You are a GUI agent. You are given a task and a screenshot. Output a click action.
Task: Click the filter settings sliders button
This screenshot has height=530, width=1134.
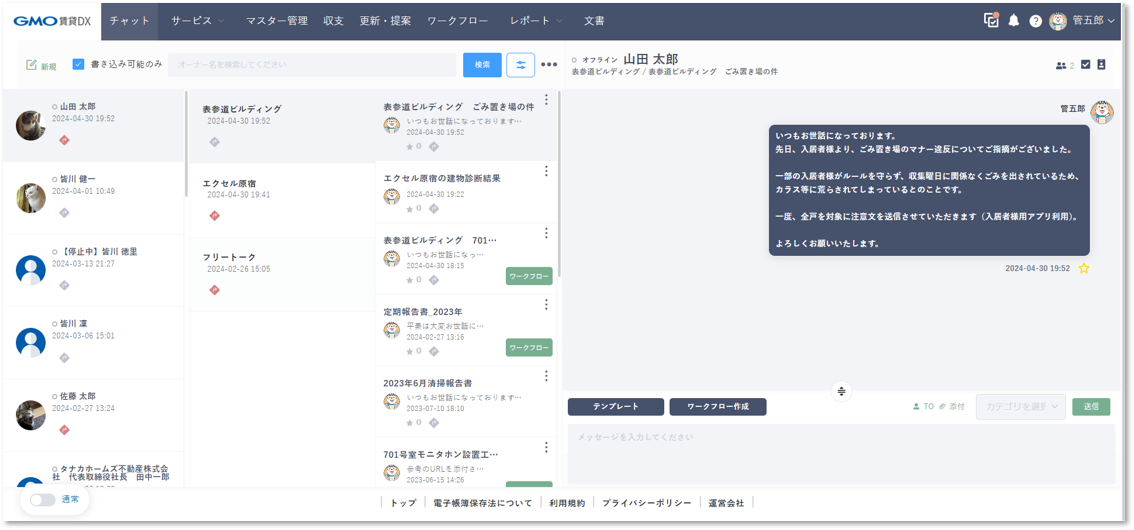click(521, 65)
